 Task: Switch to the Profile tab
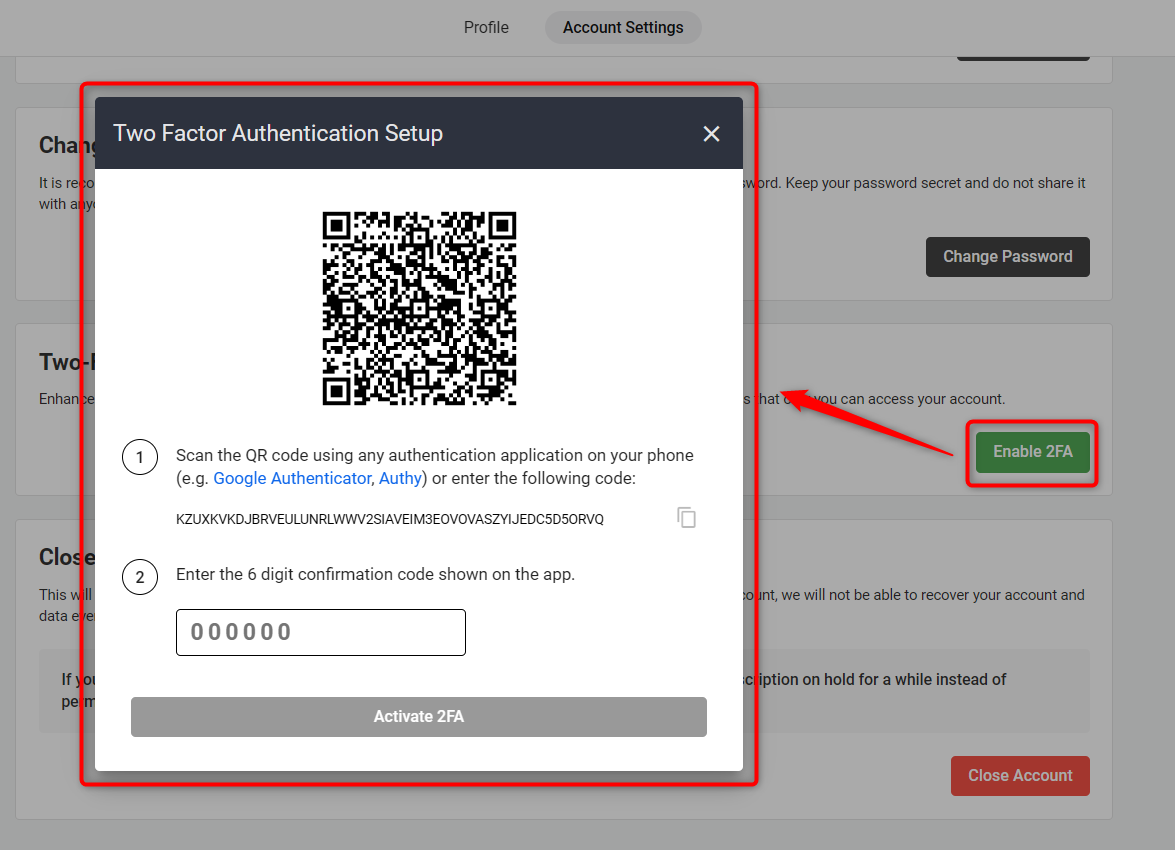click(x=486, y=28)
